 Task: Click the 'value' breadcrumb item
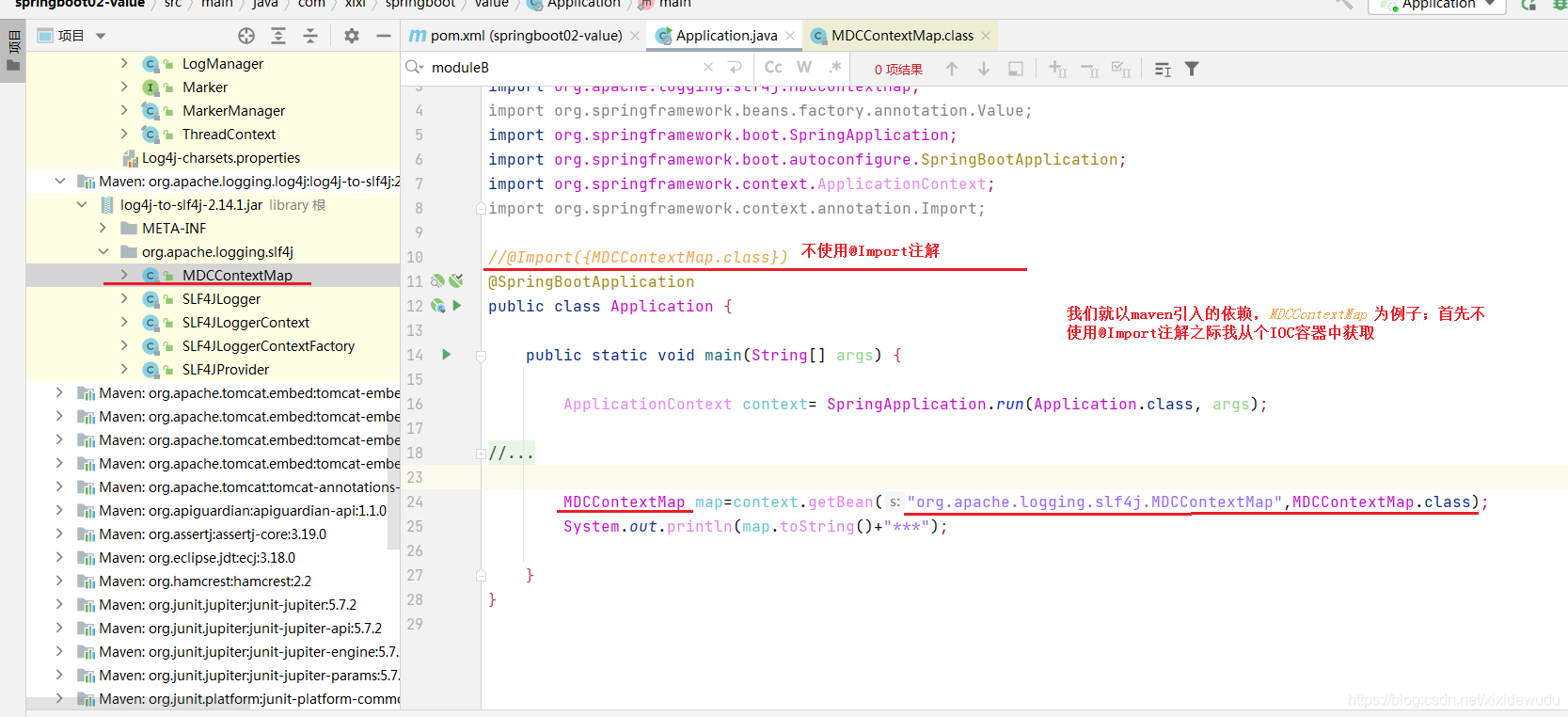[491, 4]
